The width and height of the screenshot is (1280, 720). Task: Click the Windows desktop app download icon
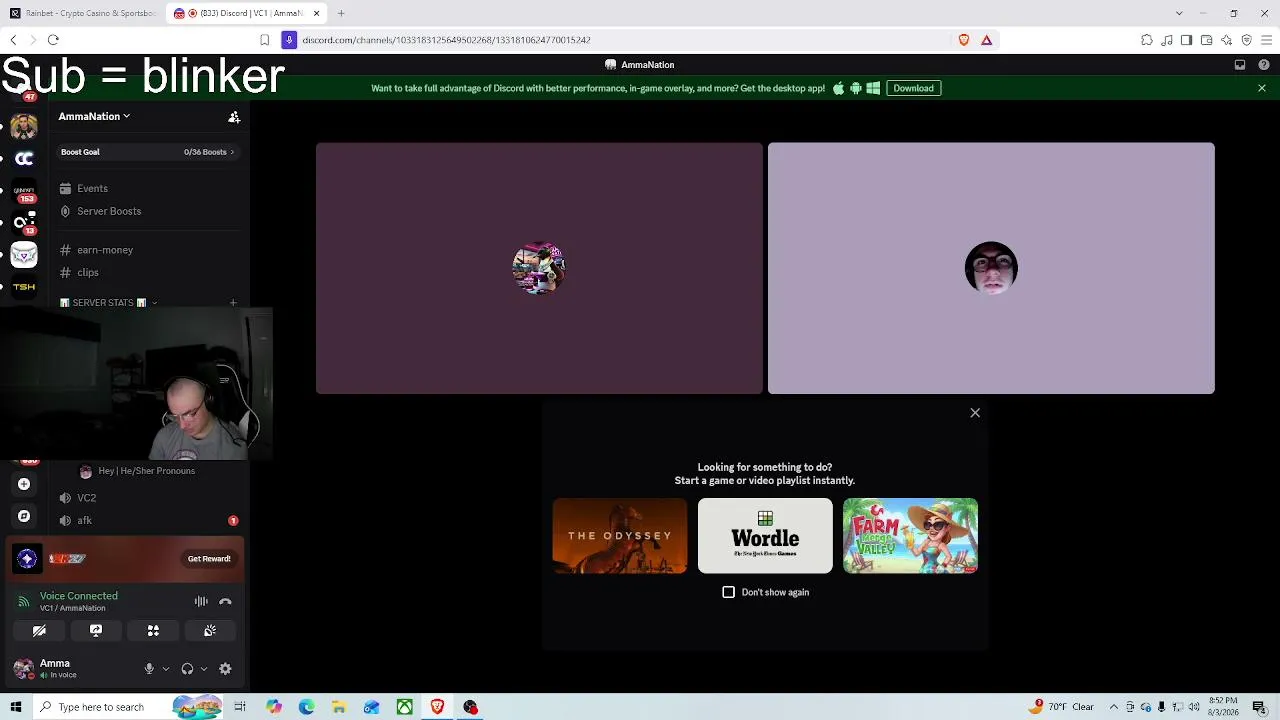(x=873, y=88)
